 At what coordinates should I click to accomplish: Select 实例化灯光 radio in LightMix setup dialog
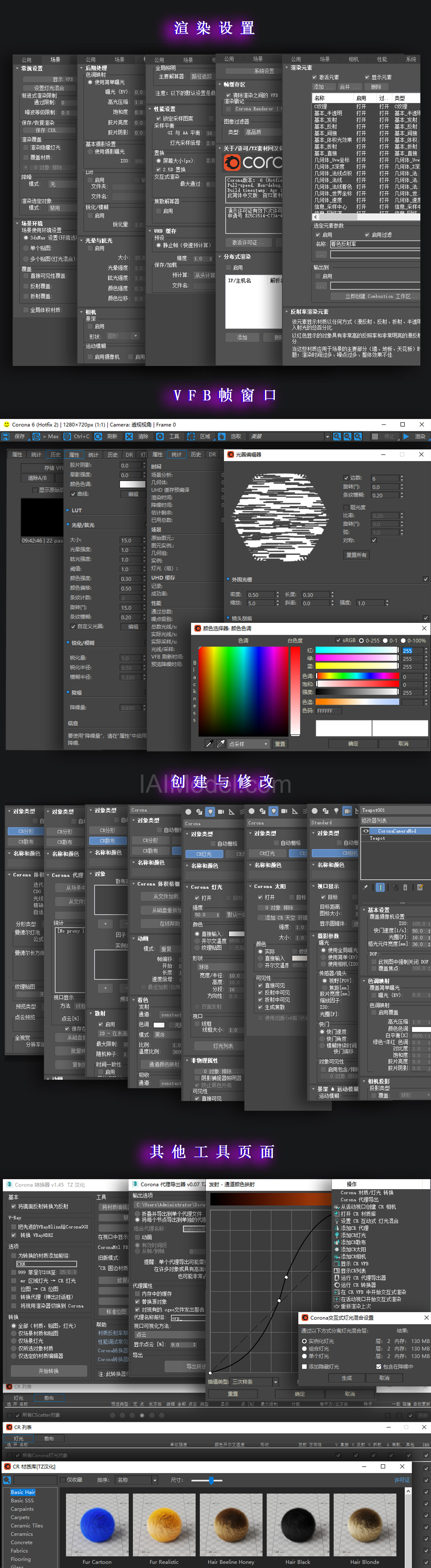(x=304, y=1341)
